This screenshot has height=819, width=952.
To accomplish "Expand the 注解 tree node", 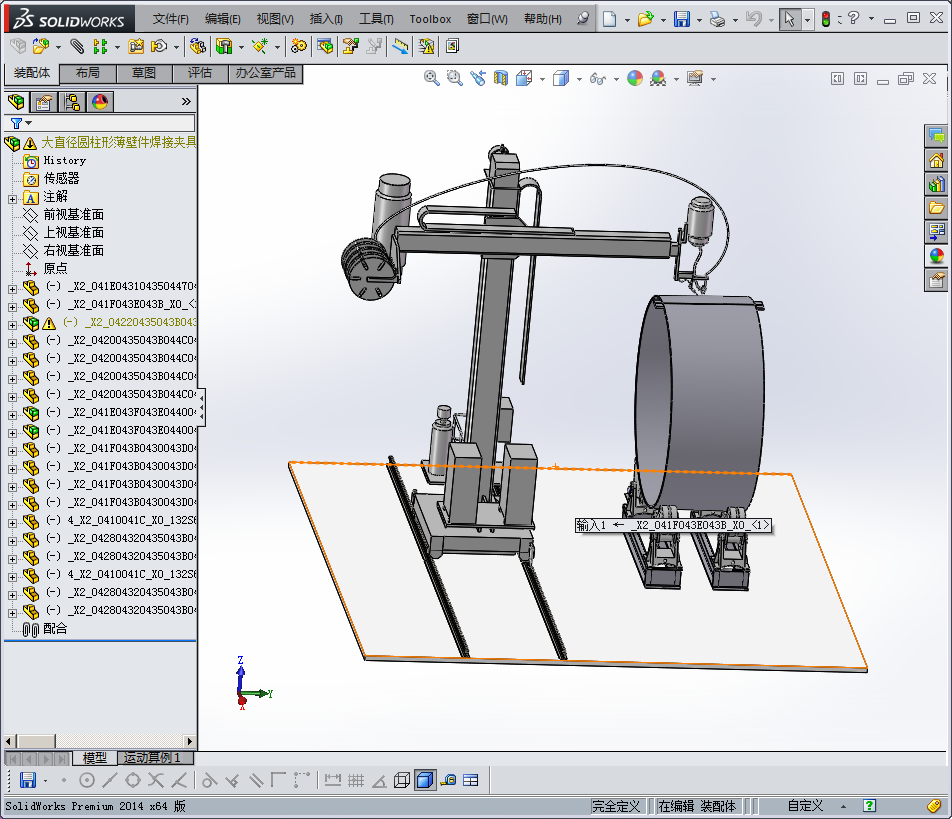I will click(x=12, y=199).
